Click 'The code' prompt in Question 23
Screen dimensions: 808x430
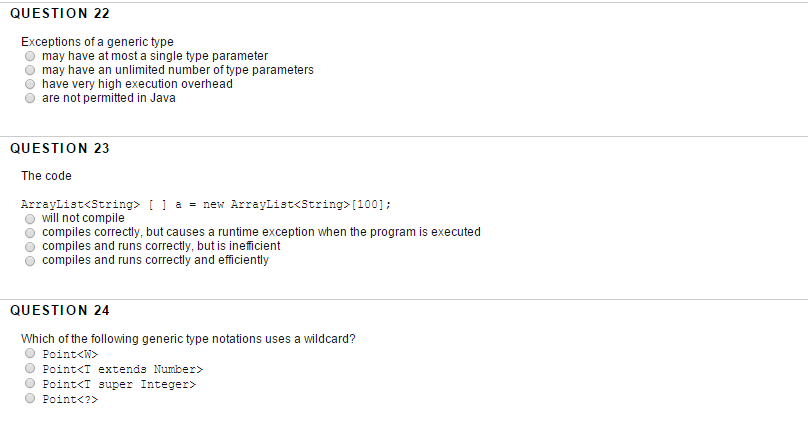[46, 176]
